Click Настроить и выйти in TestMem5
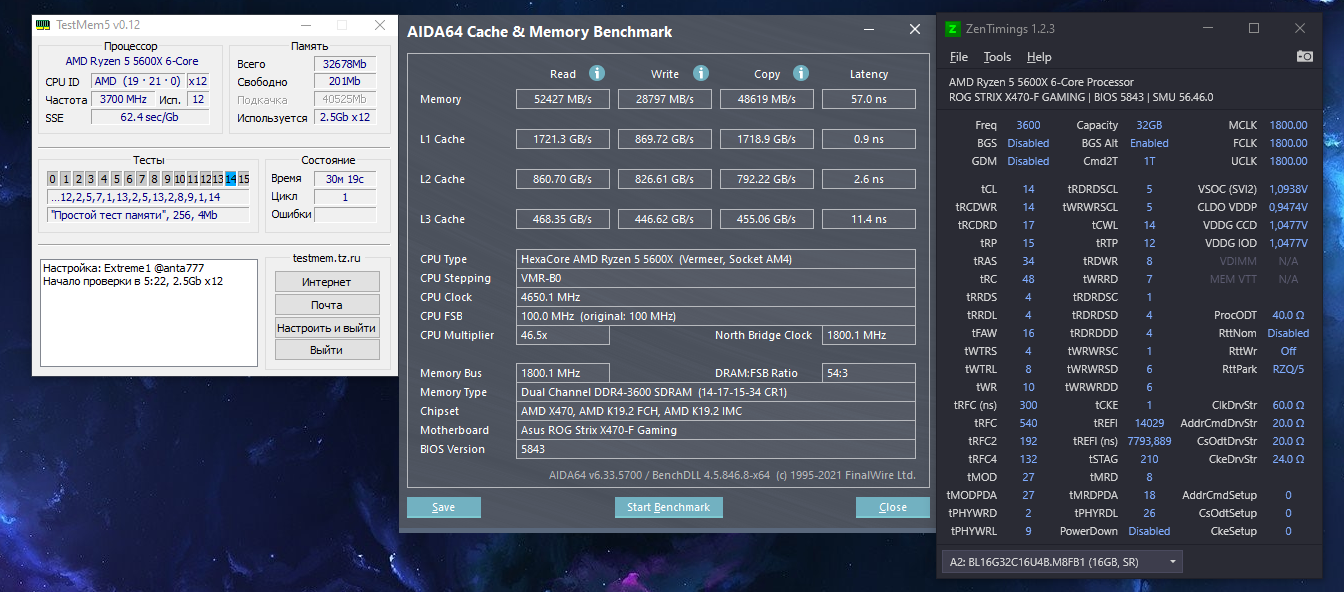 point(327,327)
